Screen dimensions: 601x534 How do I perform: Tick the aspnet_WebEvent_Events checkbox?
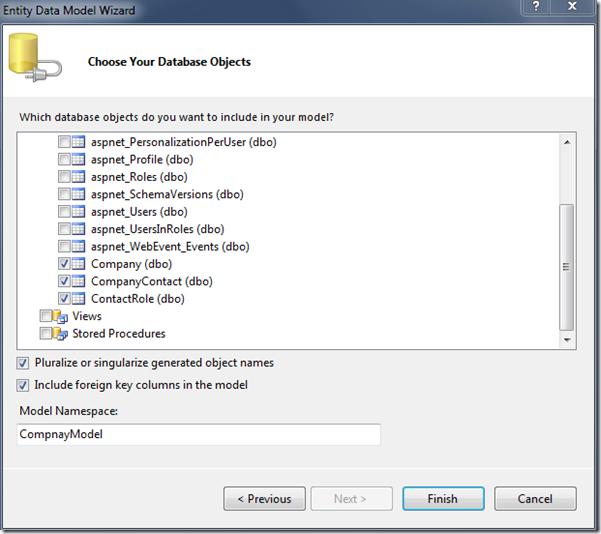click(x=64, y=246)
